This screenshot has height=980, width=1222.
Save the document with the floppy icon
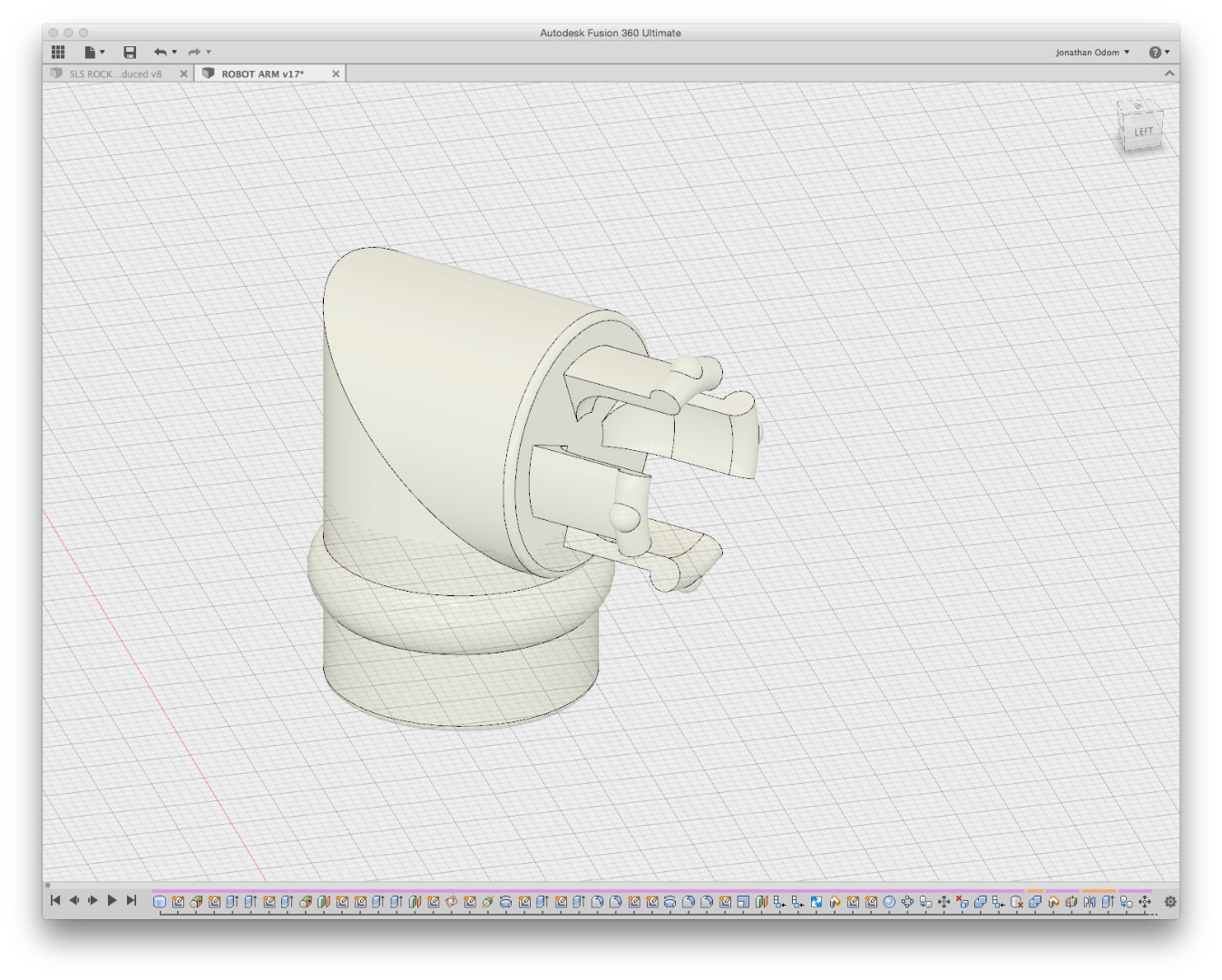130,52
